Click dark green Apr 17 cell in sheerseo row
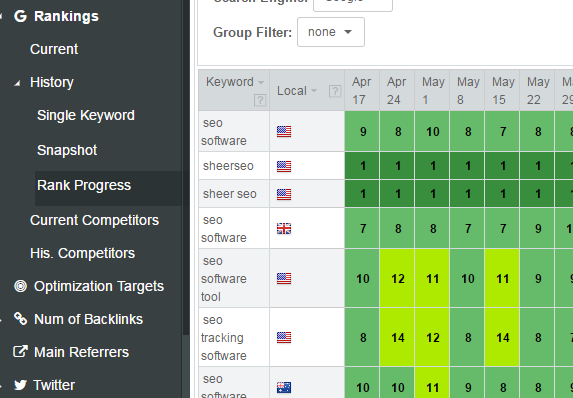Screen dimensions: 573x398 click(362, 166)
